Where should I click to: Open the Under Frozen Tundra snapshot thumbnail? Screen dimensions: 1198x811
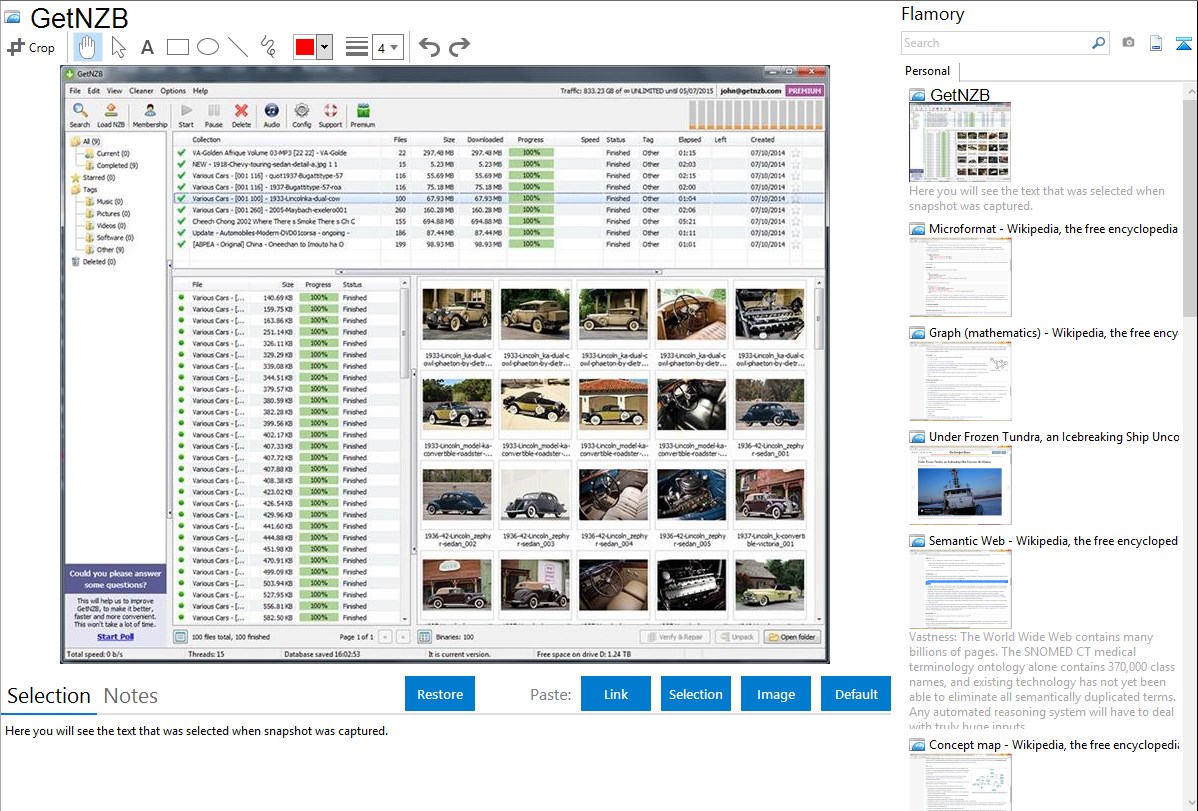pos(960,485)
